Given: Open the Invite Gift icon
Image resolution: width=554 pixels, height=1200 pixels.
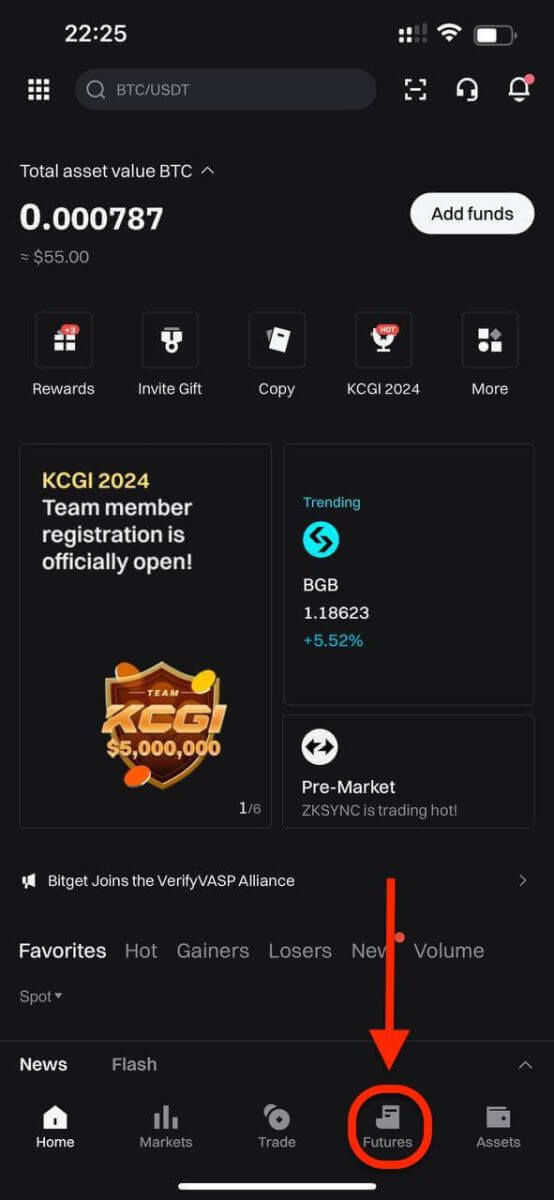Looking at the screenshot, I should pos(170,340).
